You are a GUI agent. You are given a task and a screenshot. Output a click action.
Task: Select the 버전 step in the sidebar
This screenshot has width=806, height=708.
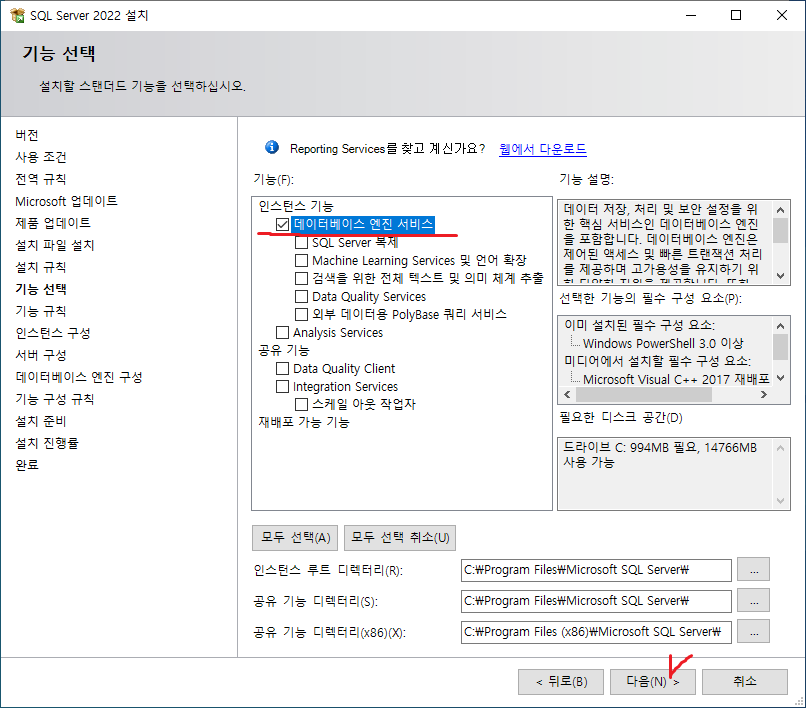pos(27,135)
